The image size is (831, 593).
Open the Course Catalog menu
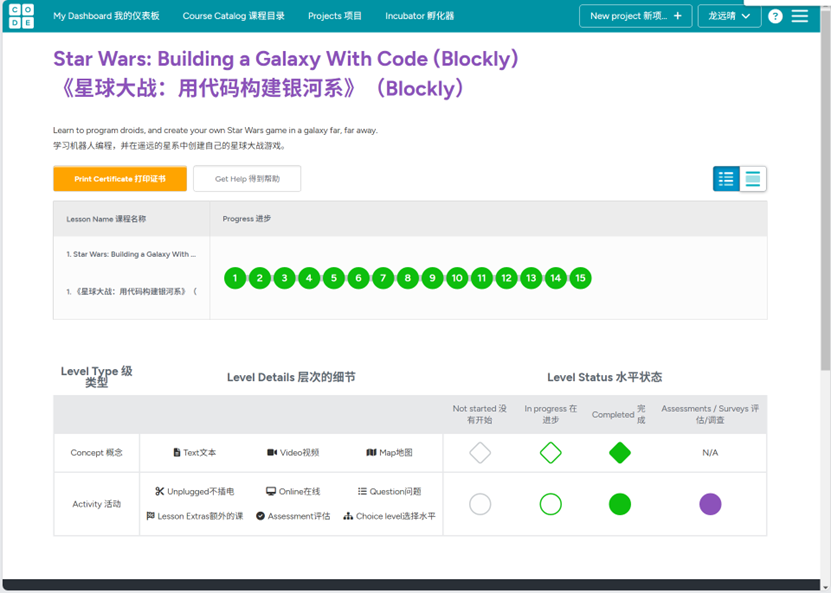pyautogui.click(x=234, y=16)
